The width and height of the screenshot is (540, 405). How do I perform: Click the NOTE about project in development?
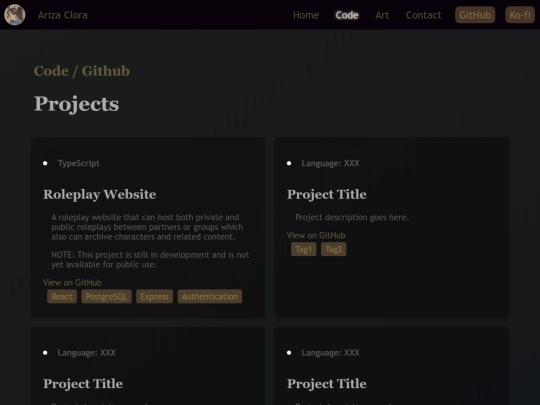[x=150, y=260]
